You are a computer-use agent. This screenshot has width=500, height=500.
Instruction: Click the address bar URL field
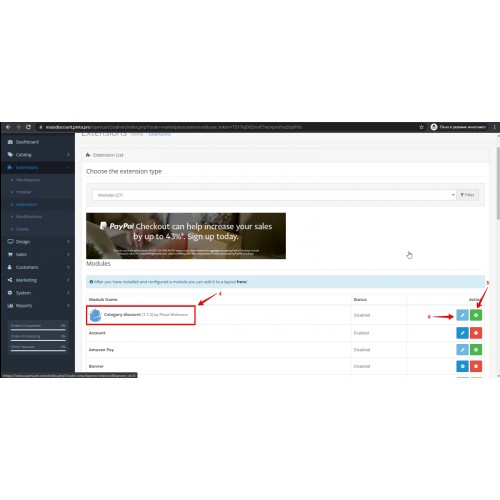point(173,127)
